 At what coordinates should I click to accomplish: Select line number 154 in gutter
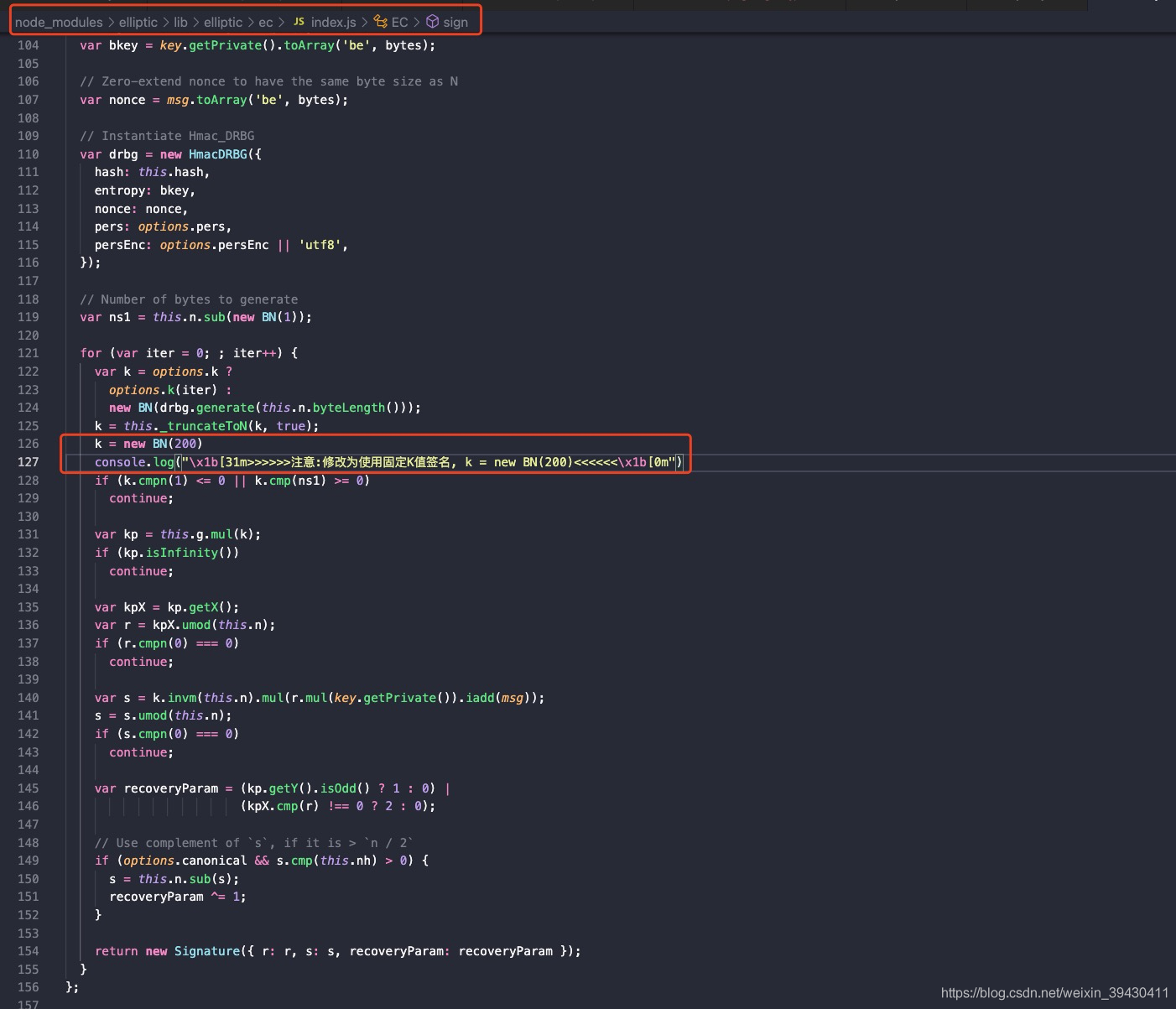(x=29, y=951)
